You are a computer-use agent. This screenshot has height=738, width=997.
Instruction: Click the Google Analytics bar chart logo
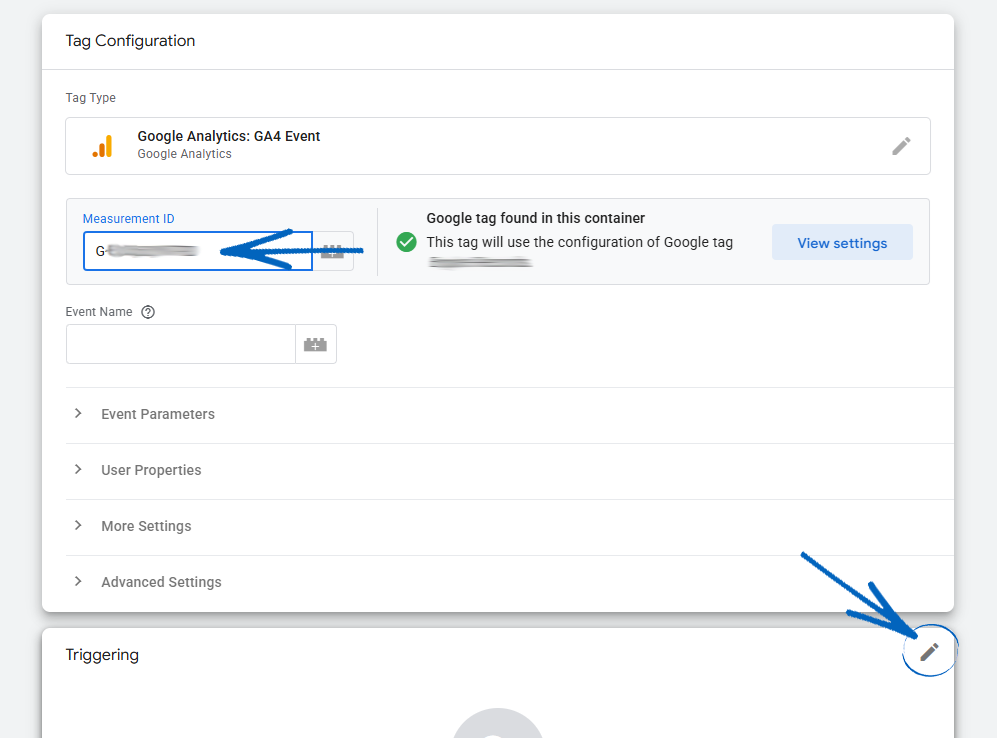(102, 146)
